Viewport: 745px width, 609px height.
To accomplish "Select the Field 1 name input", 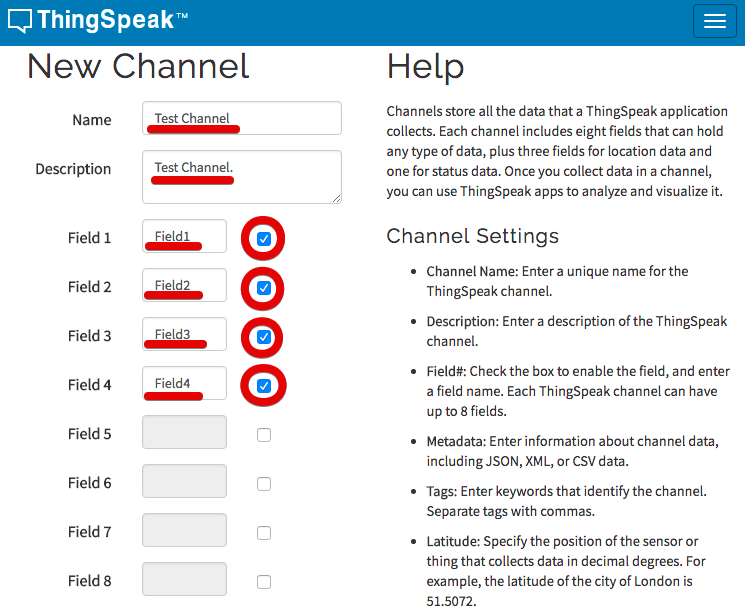I will pos(184,236).
